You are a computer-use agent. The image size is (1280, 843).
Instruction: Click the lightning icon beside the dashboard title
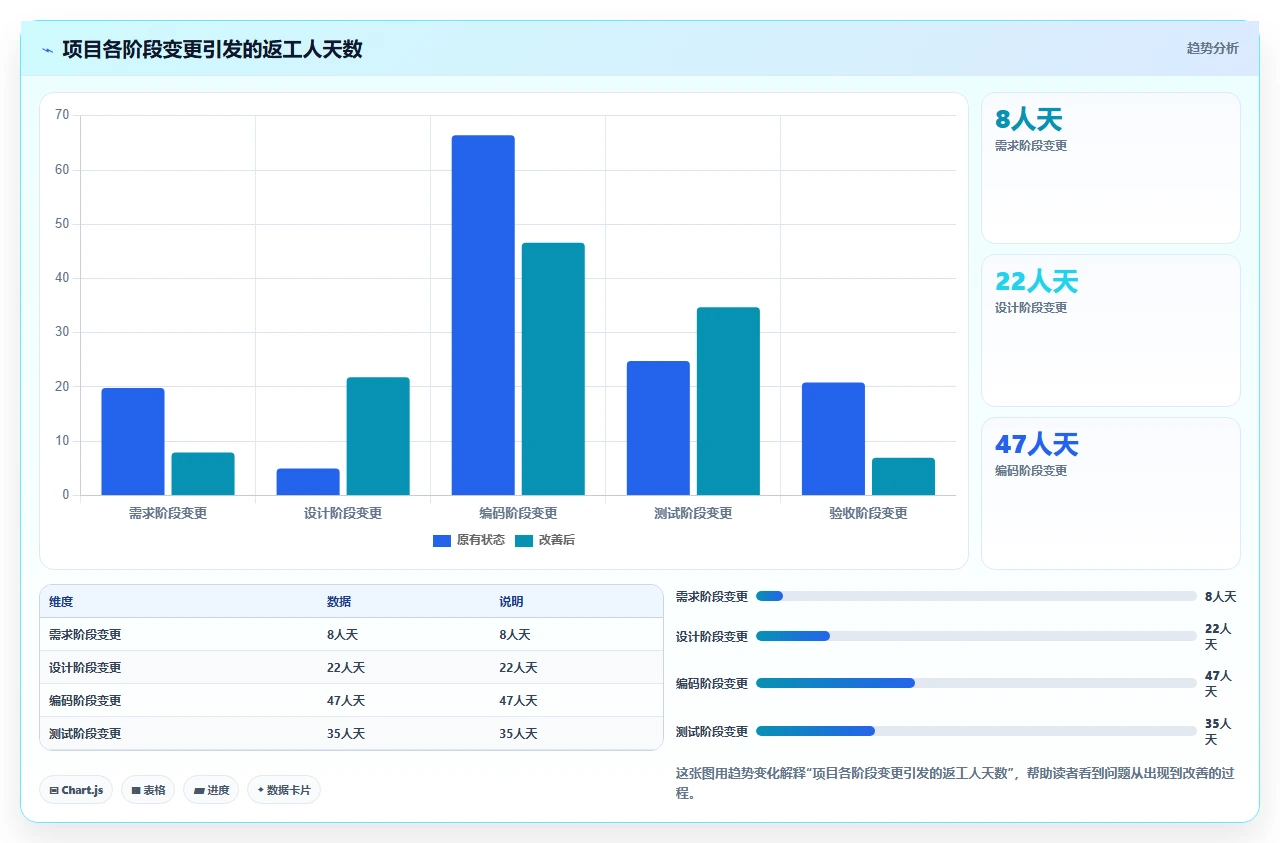click(x=47, y=49)
